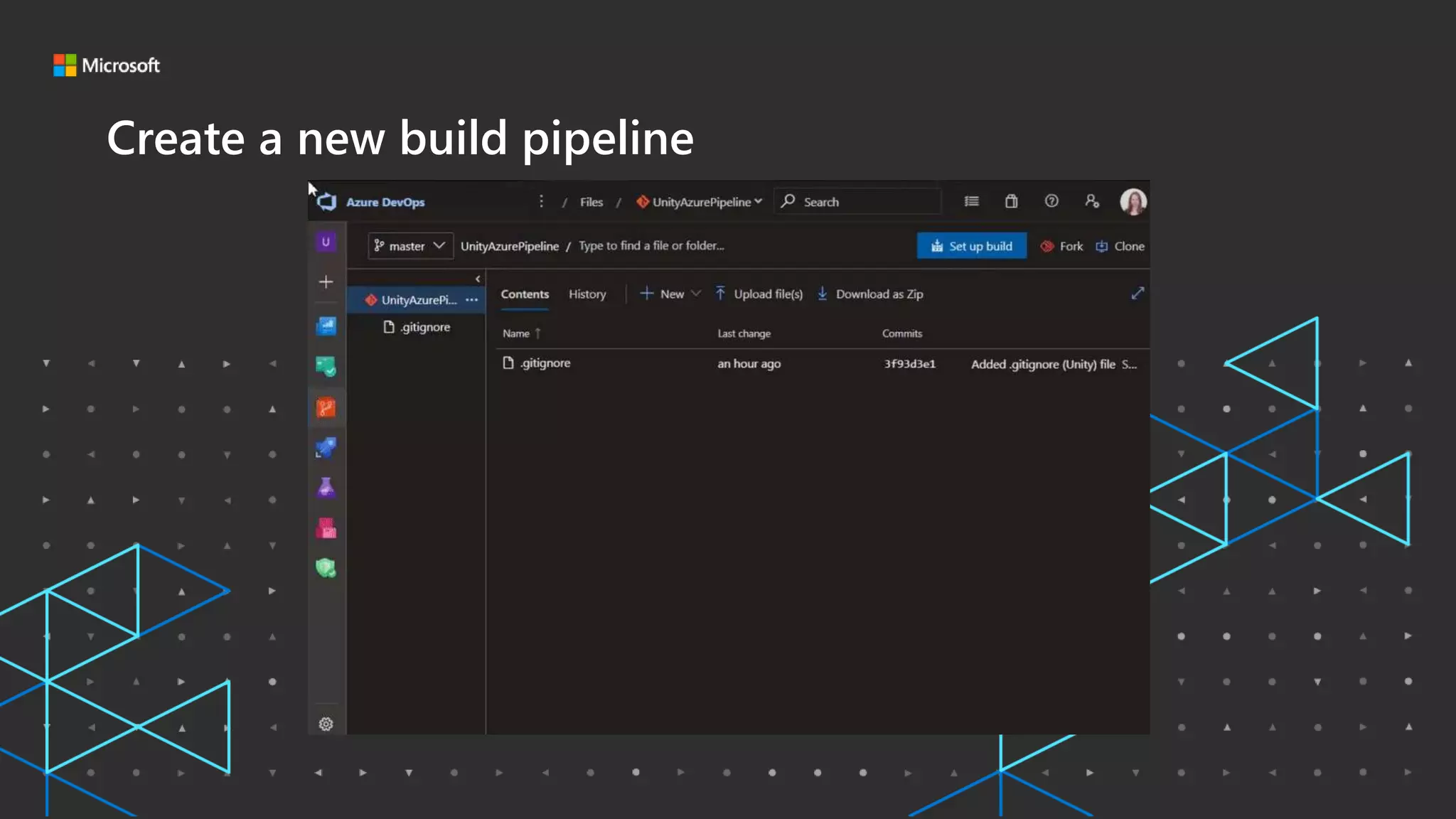
Task: Open the New dropdown menu
Action: click(x=670, y=294)
